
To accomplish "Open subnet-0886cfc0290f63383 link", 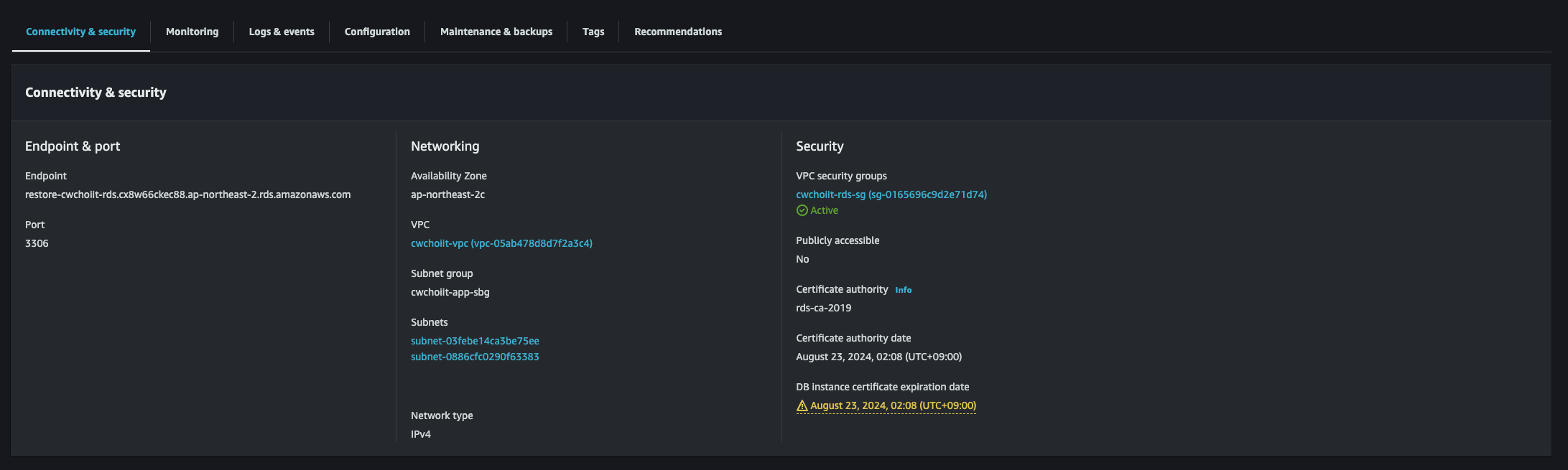I will click(475, 357).
